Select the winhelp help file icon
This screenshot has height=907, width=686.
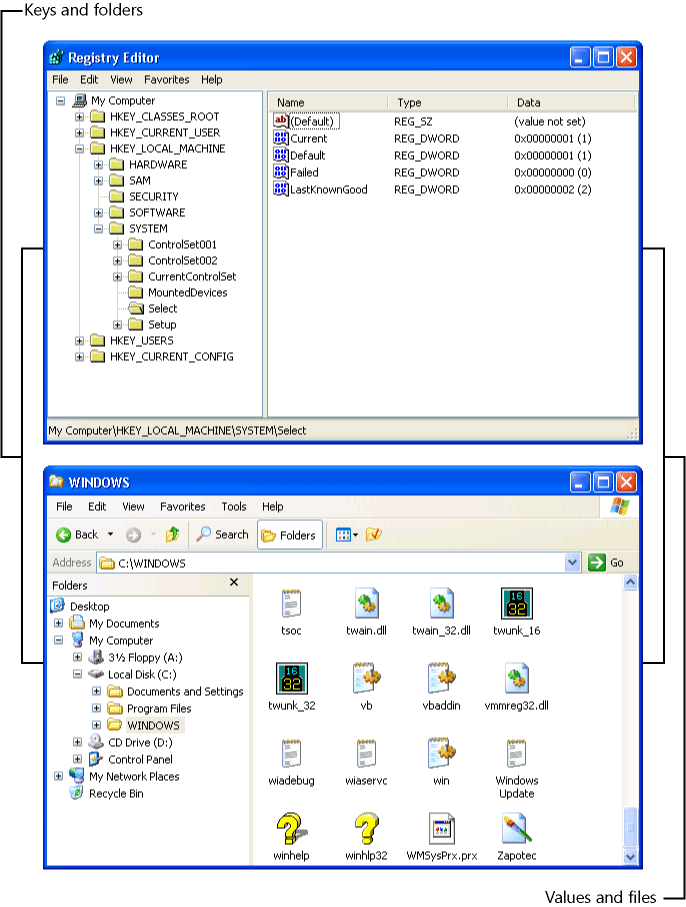click(289, 829)
